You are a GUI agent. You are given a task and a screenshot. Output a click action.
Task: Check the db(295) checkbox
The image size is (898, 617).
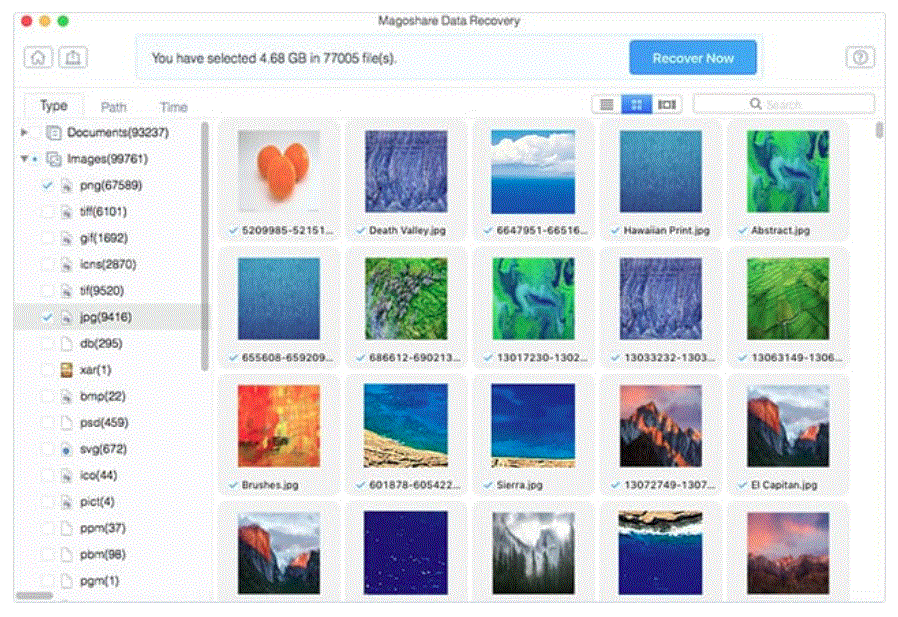click(48, 344)
